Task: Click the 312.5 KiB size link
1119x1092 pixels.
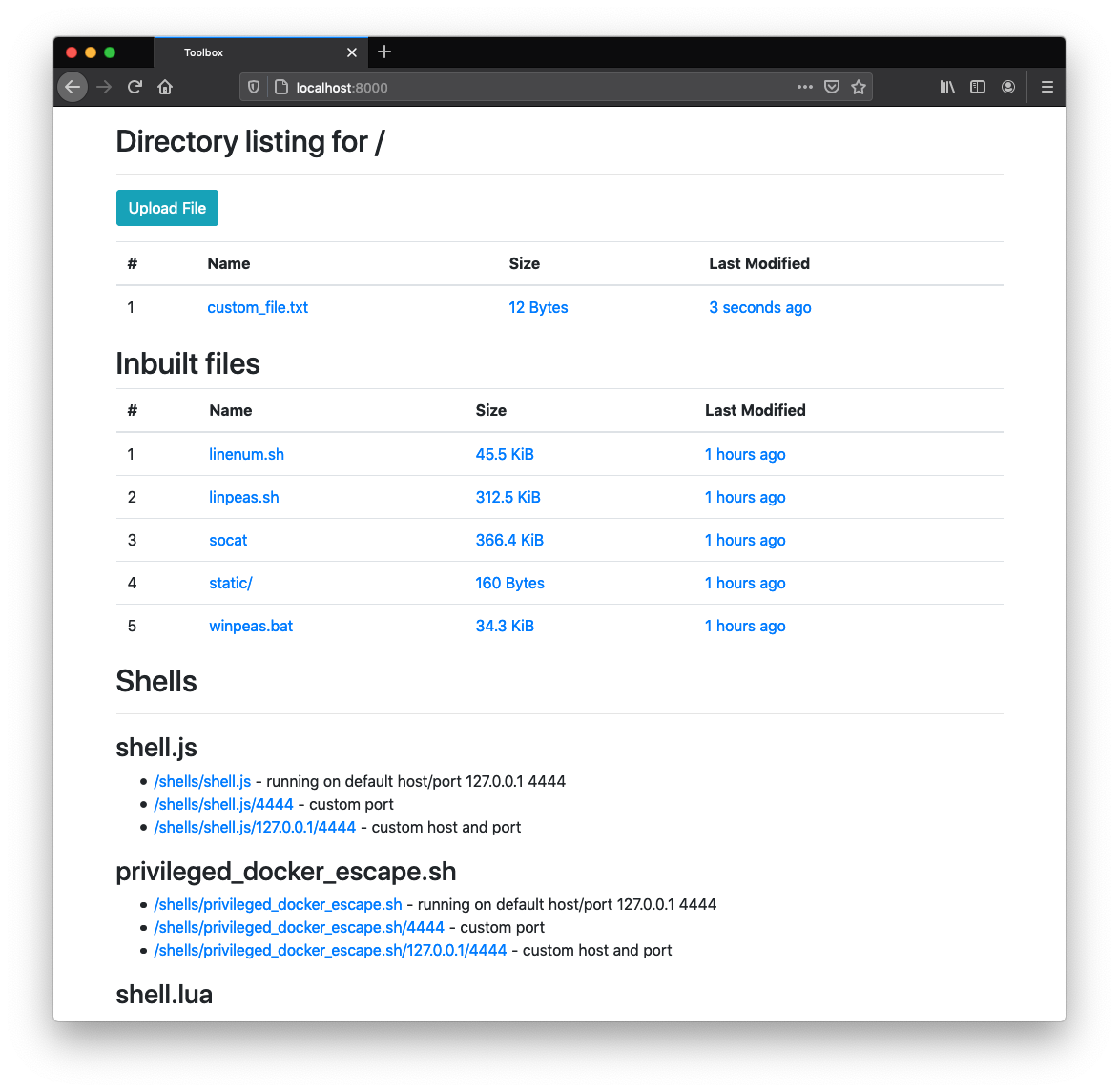Action: coord(508,497)
